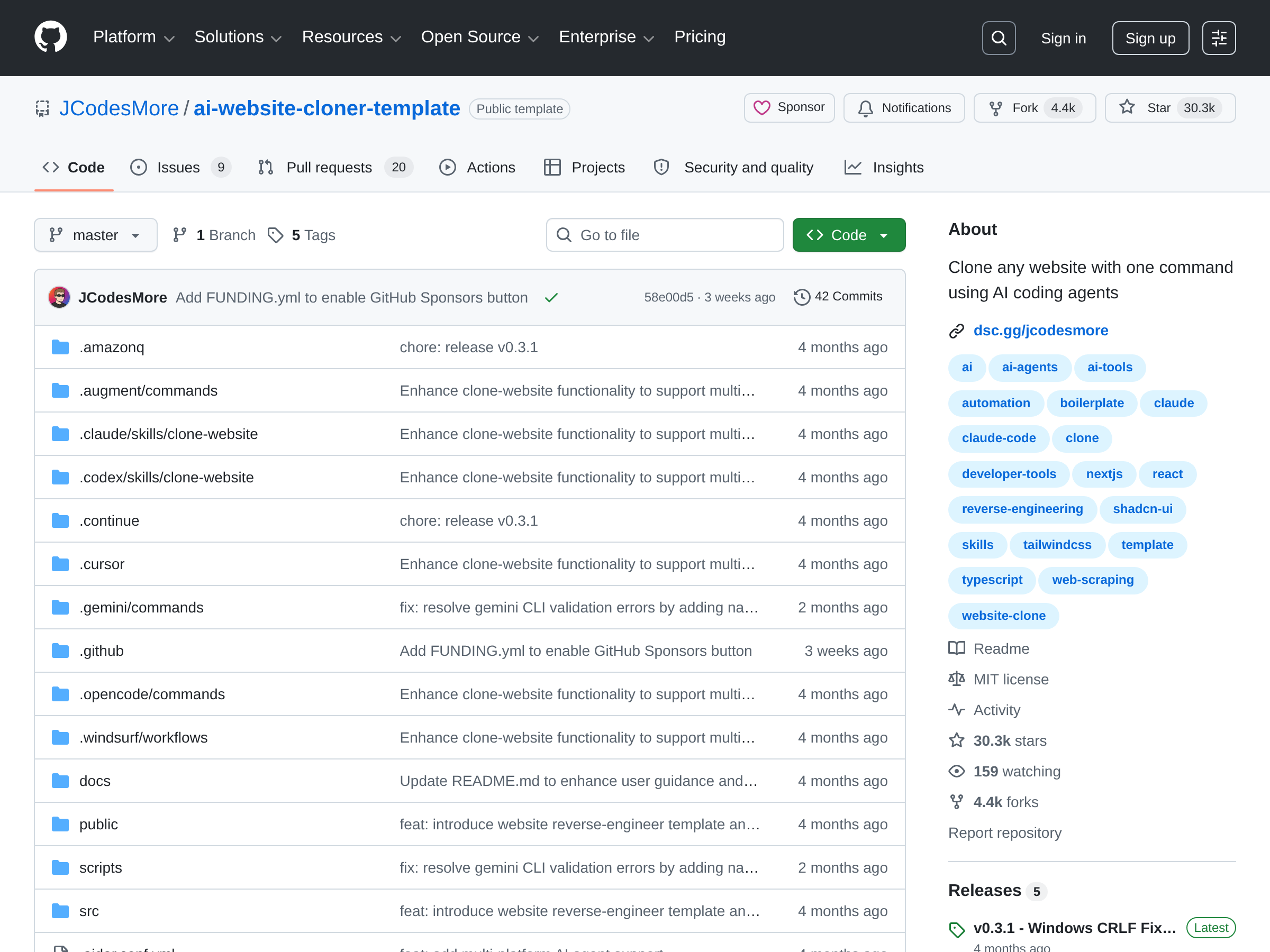The height and width of the screenshot is (952, 1270).
Task: Star the repository
Action: 1169,108
